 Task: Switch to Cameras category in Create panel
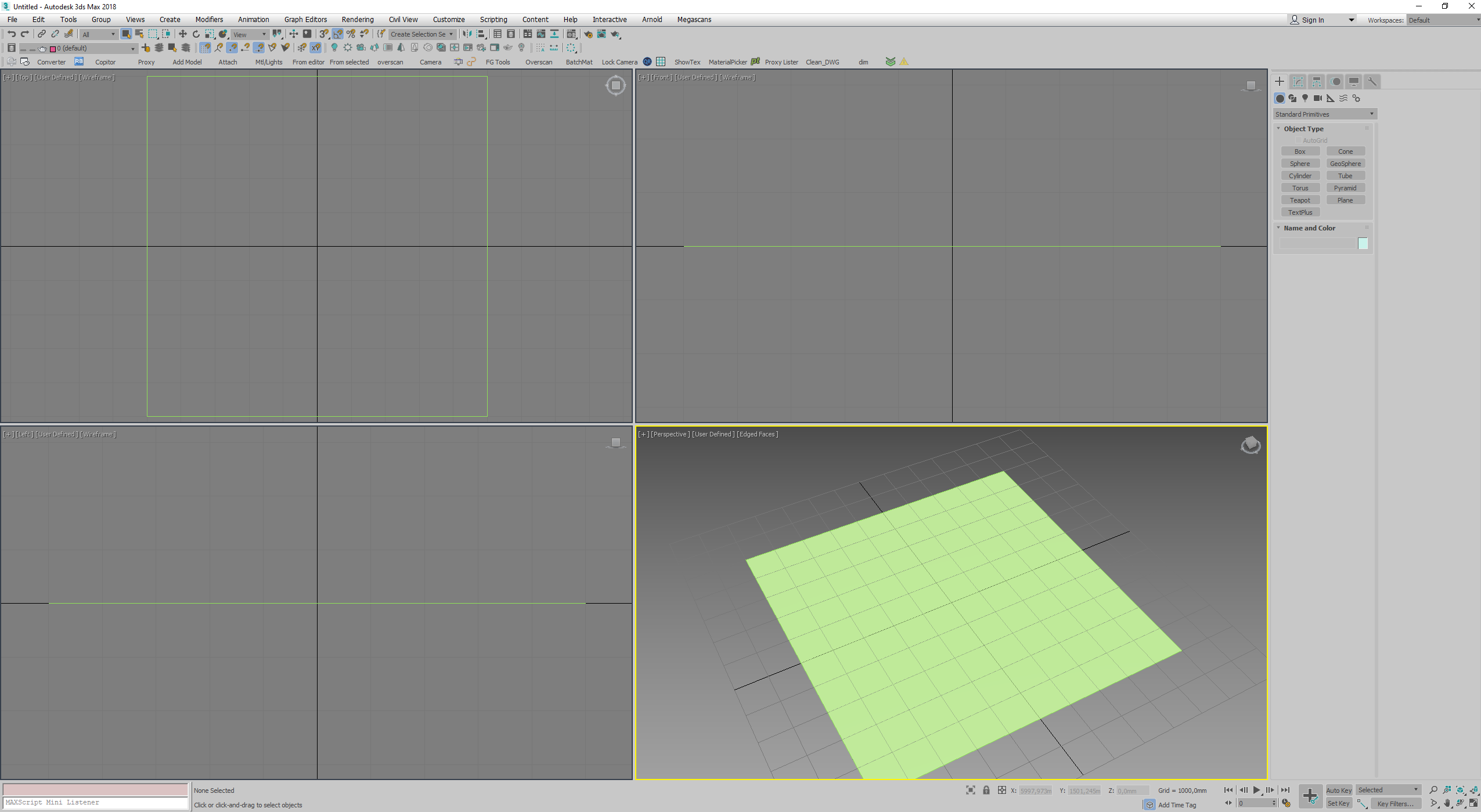[1318, 98]
